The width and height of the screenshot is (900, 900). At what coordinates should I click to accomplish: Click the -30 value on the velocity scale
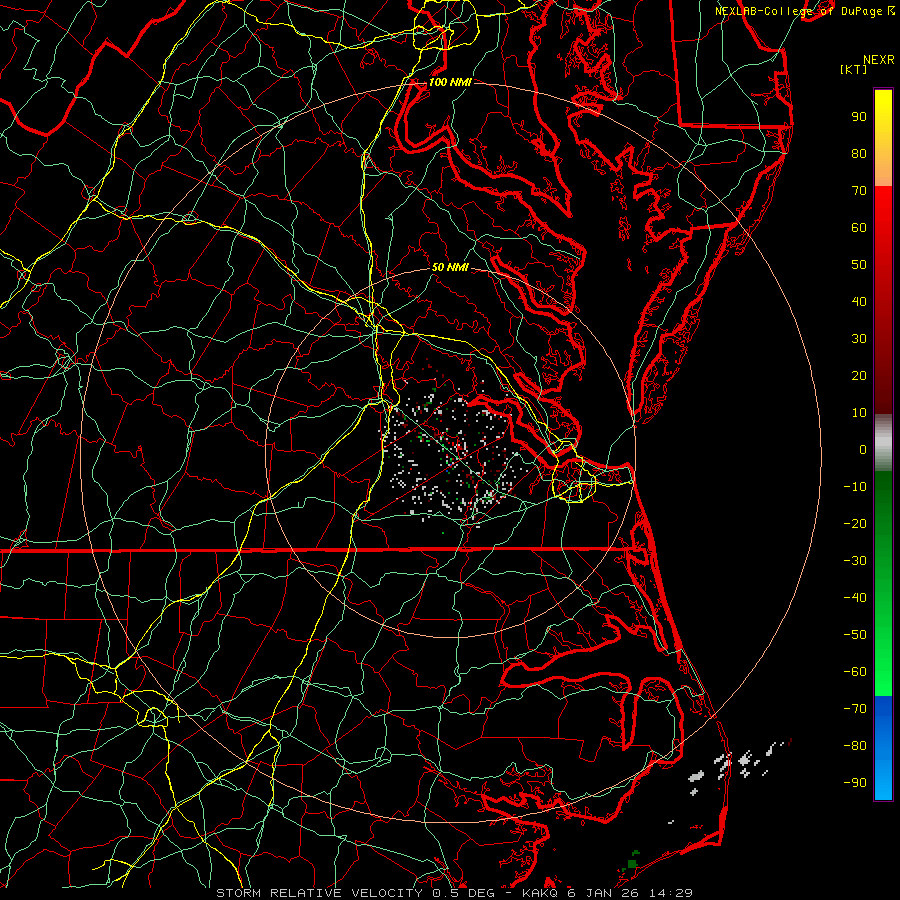pos(855,561)
